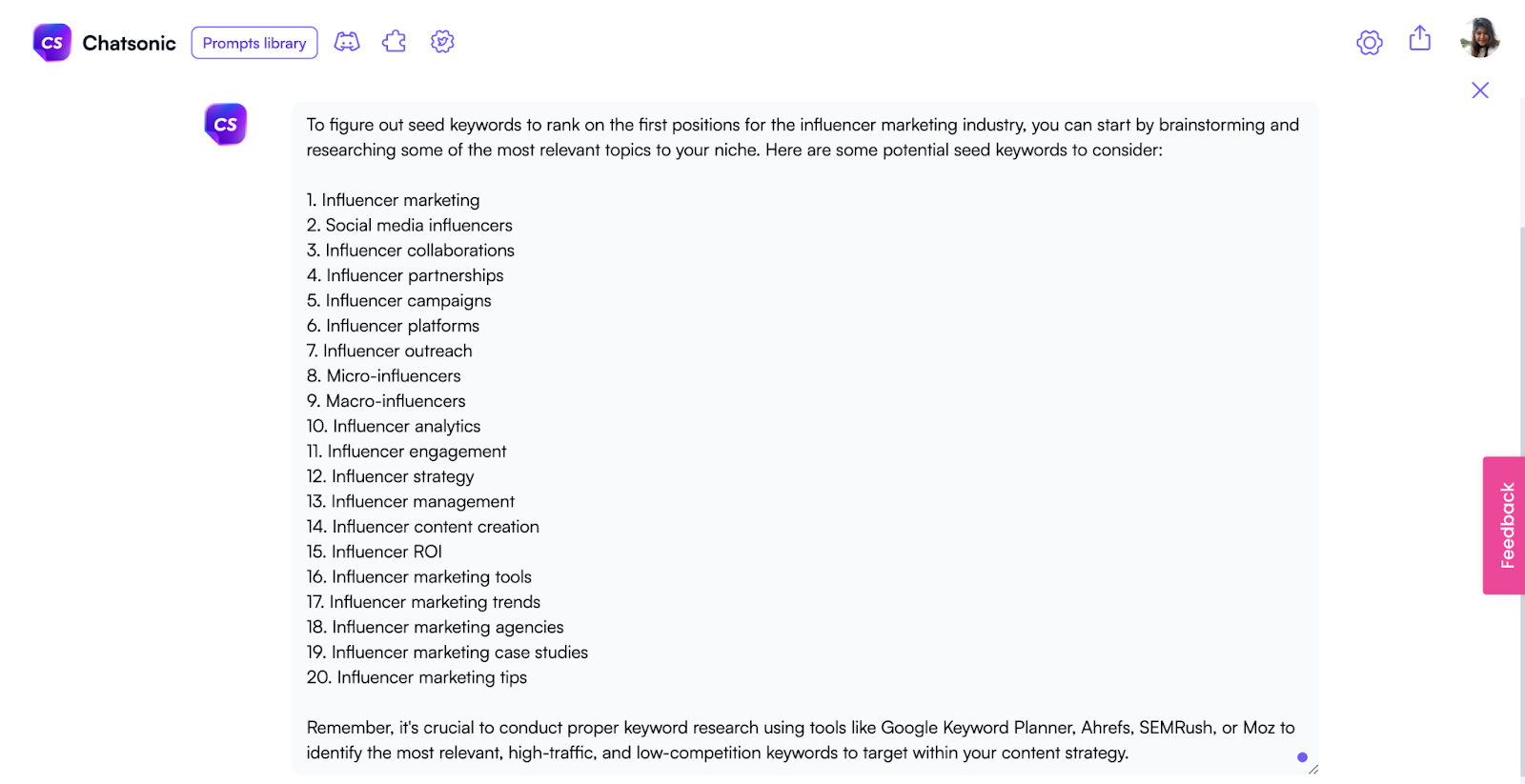The height and width of the screenshot is (784, 1525).
Task: Click the Chatsonic brand name text
Action: click(x=129, y=43)
